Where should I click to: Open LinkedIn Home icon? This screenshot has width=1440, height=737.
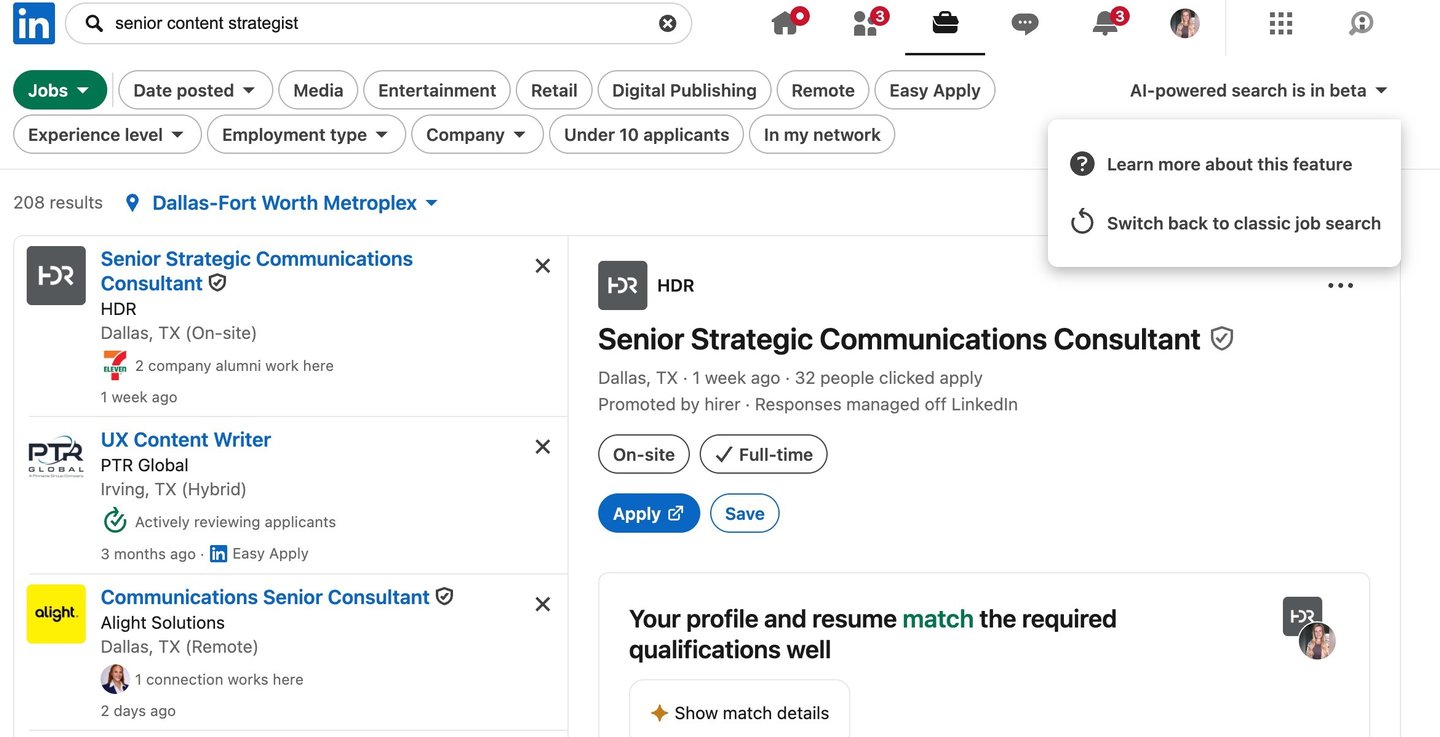coord(787,24)
